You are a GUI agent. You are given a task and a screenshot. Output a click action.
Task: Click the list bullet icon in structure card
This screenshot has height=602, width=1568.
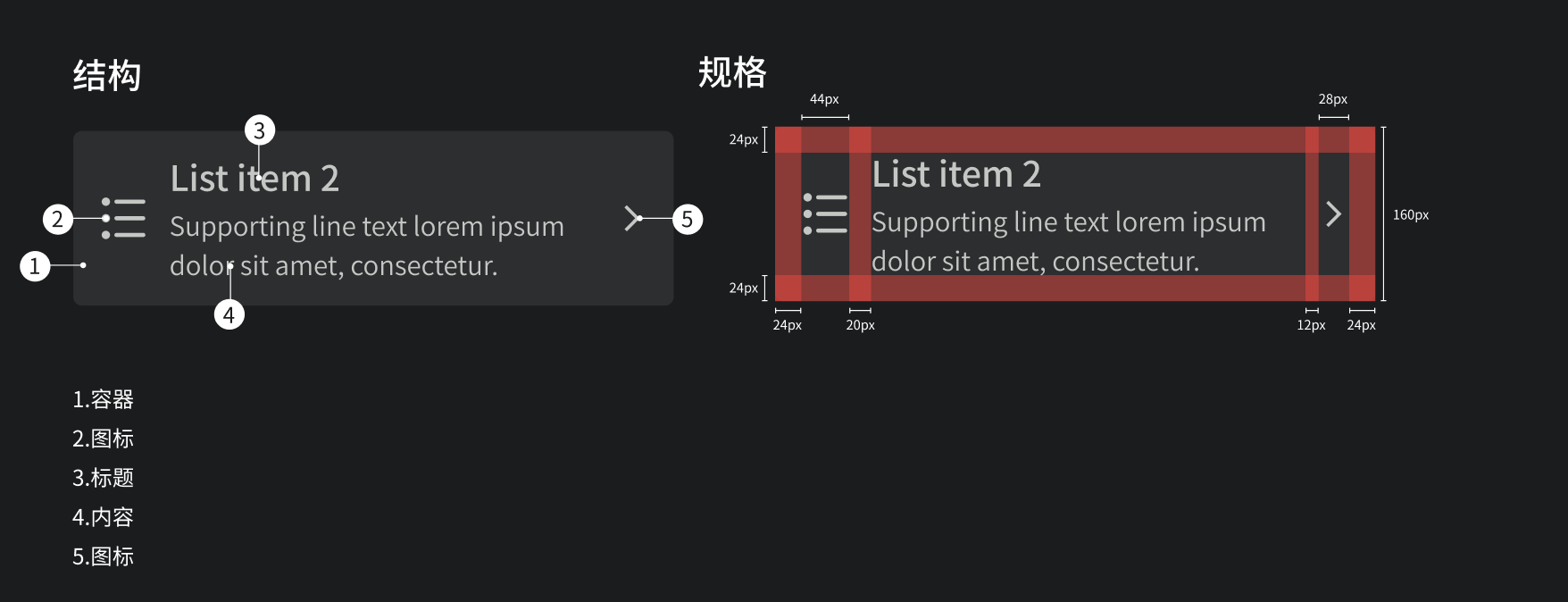click(123, 218)
